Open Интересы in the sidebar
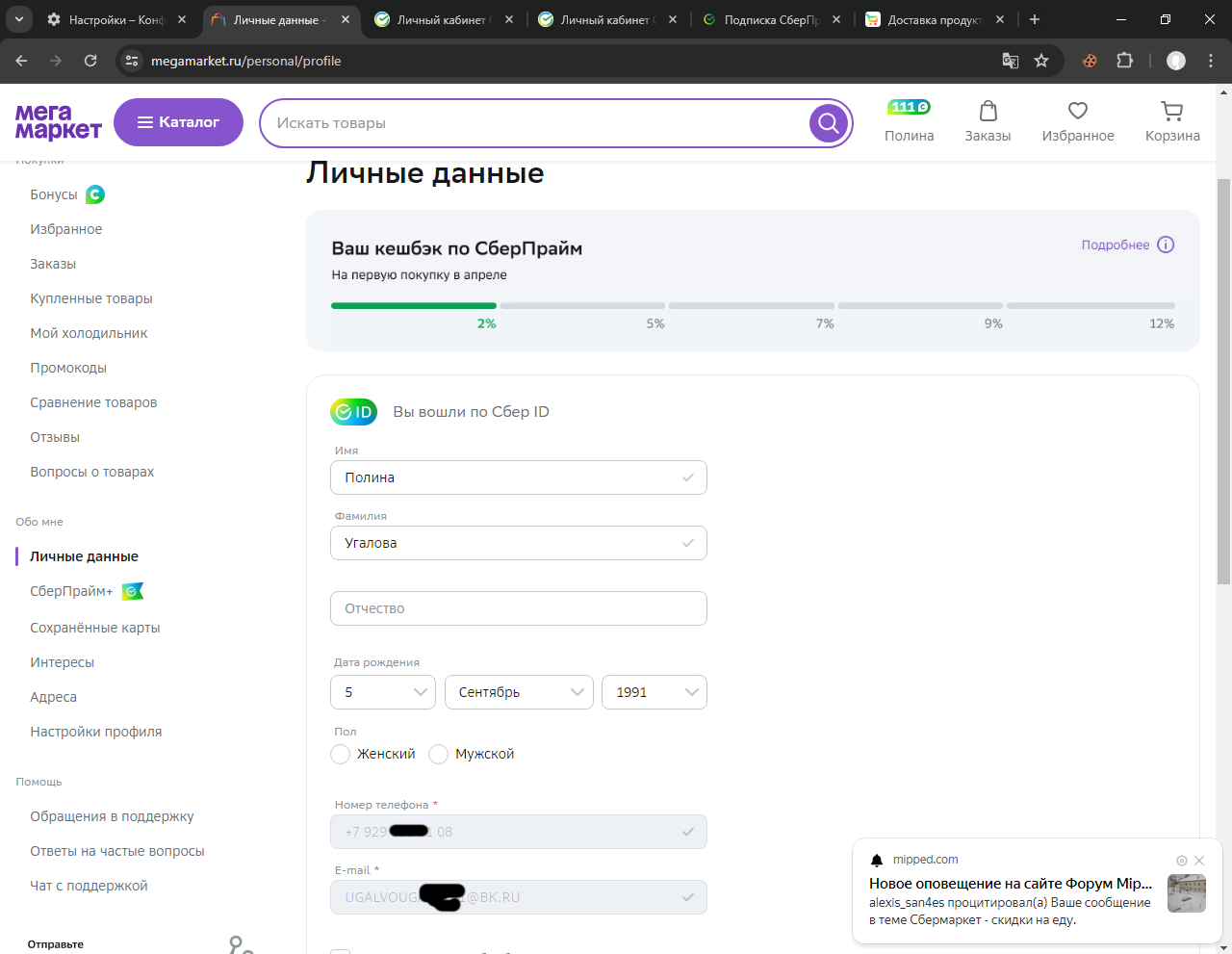This screenshot has height=954, width=1232. pos(62,662)
